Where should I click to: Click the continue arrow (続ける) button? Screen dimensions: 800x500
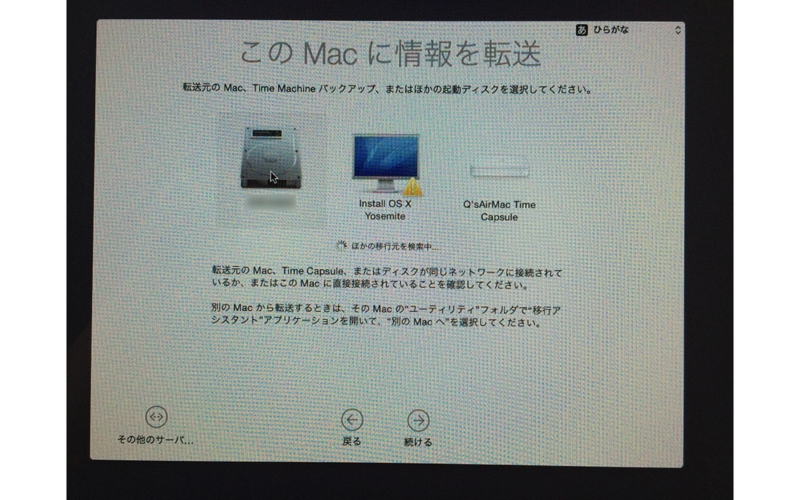point(418,420)
